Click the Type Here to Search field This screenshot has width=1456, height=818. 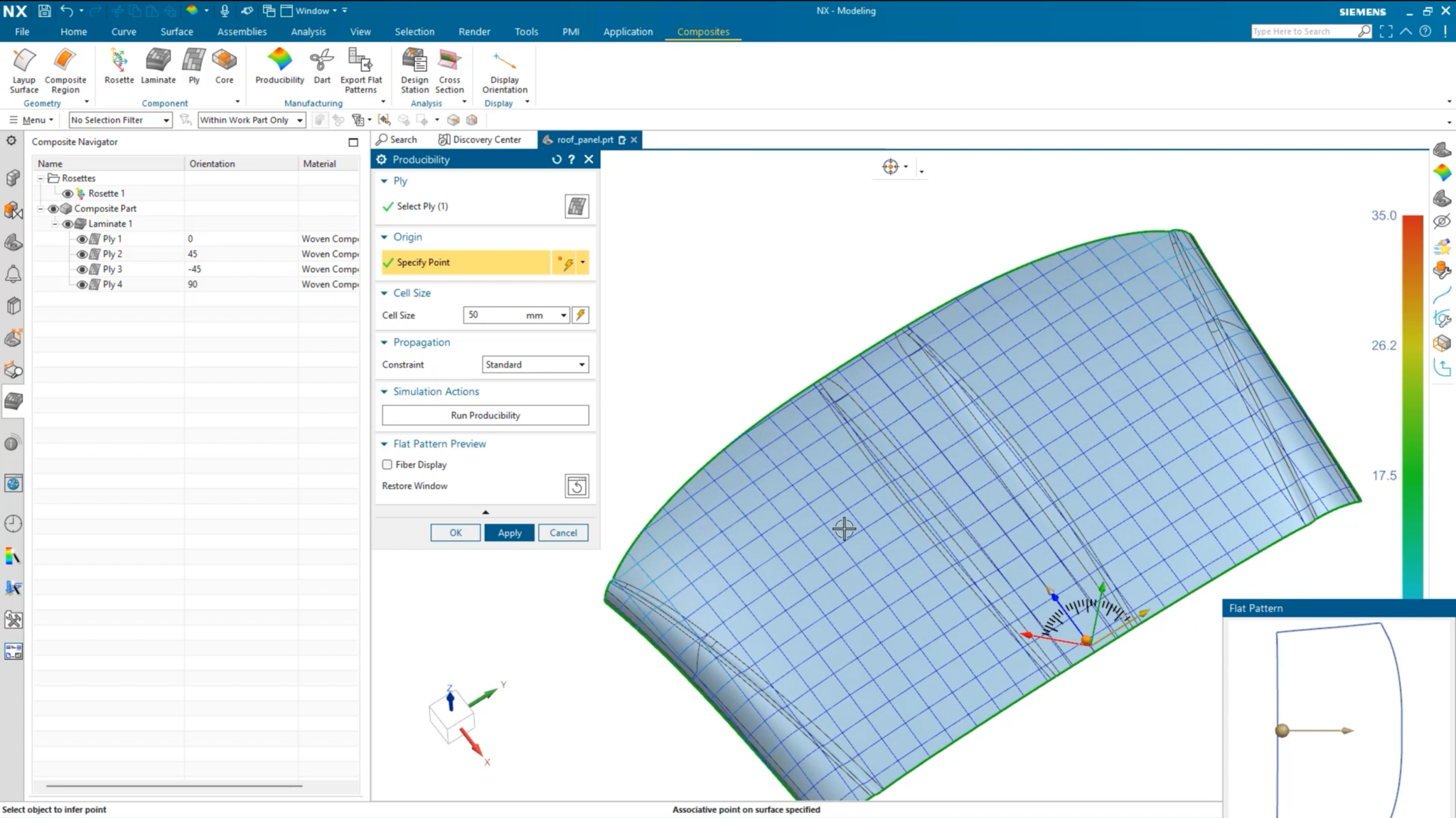(x=1308, y=31)
